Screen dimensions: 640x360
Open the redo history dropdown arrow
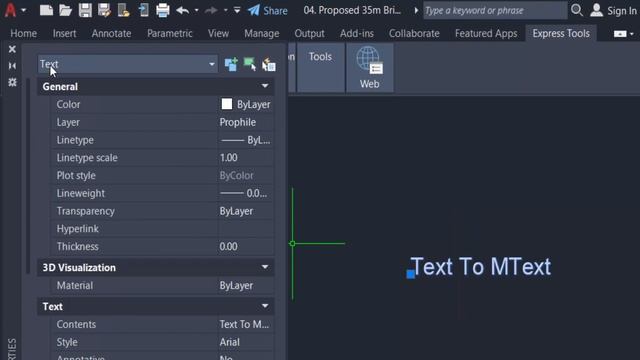[225, 10]
